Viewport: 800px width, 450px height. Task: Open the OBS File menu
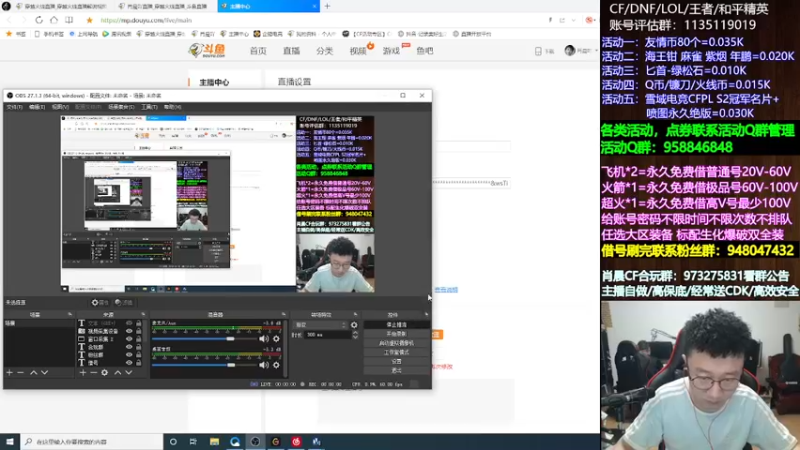[14, 107]
